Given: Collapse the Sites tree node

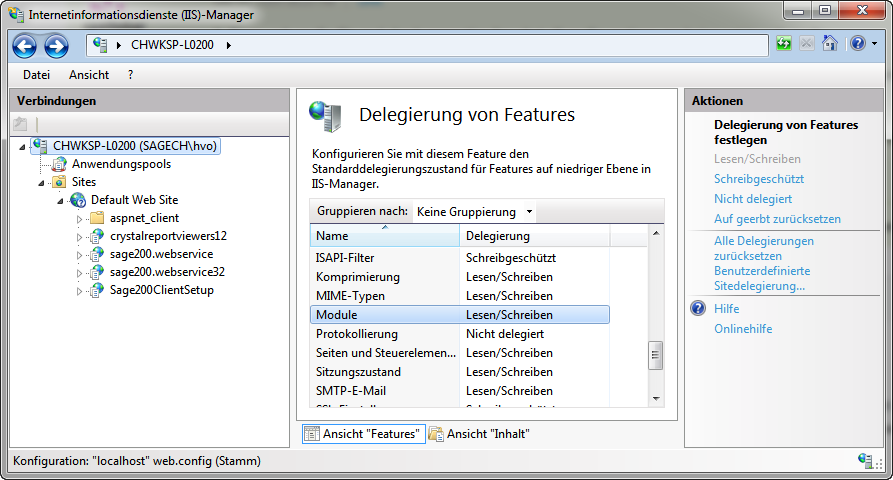Looking at the screenshot, I should coord(41,183).
